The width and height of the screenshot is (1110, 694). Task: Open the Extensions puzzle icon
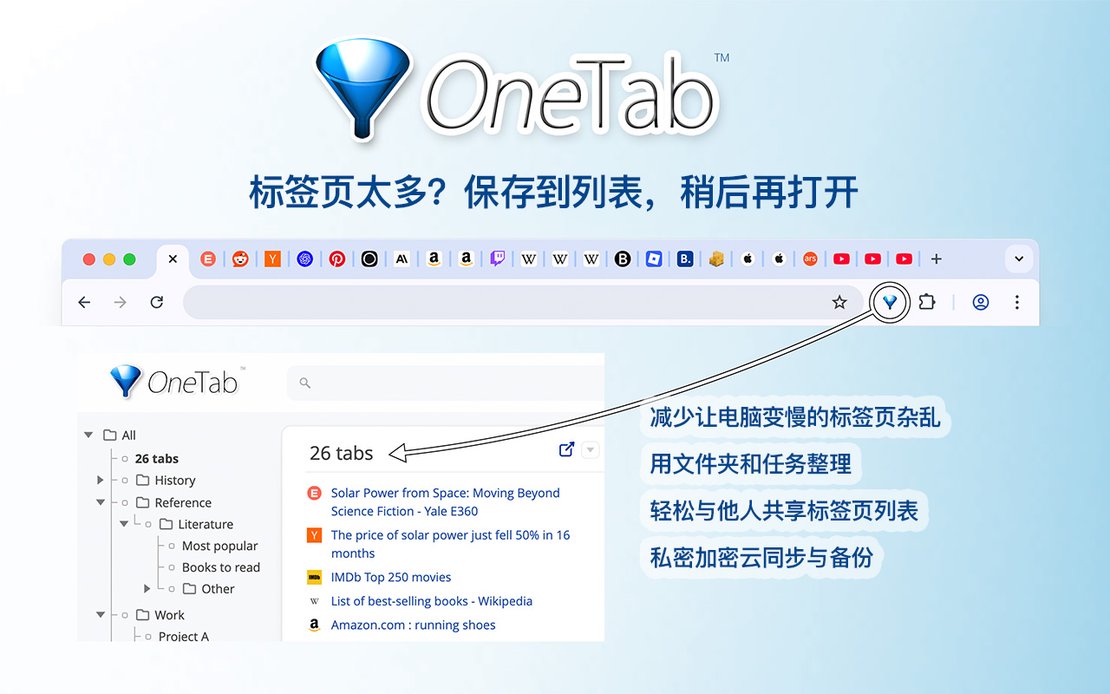(x=926, y=302)
